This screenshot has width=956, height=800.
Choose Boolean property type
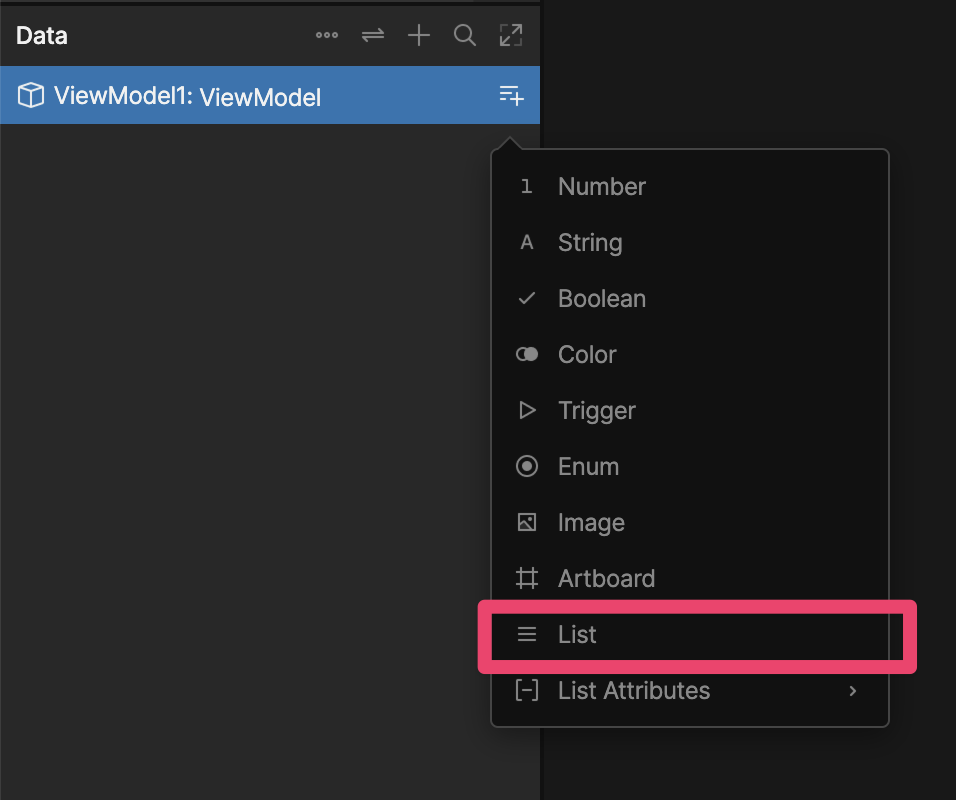pos(690,299)
